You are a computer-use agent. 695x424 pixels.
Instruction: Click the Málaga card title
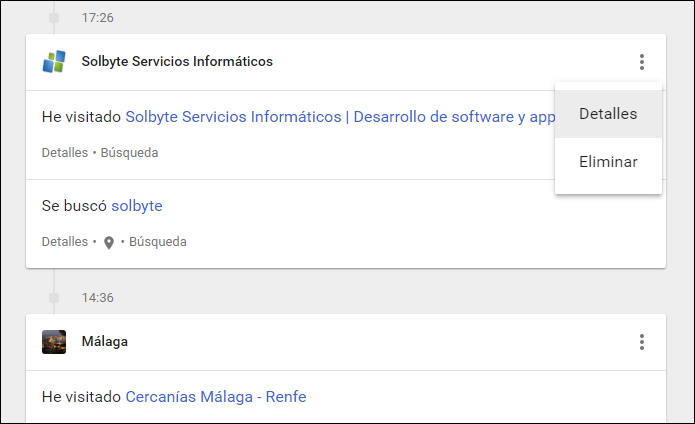coord(104,342)
